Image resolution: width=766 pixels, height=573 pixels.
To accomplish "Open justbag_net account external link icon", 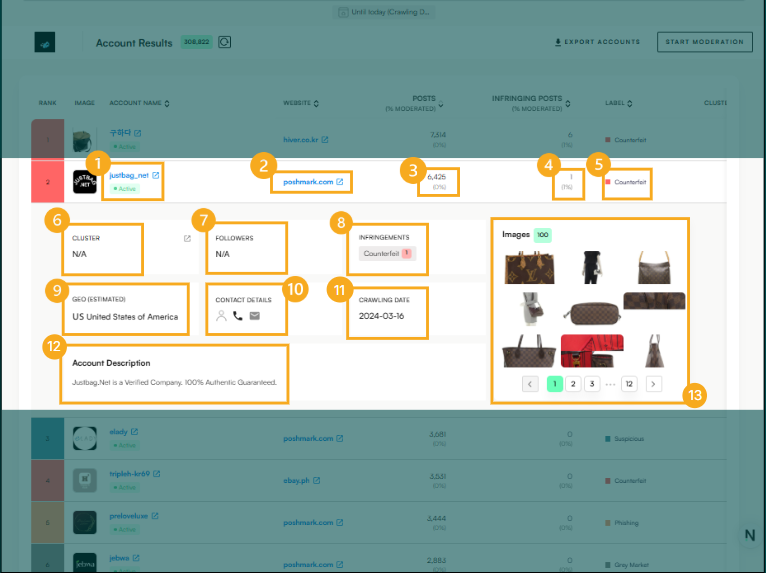I will click(x=155, y=175).
